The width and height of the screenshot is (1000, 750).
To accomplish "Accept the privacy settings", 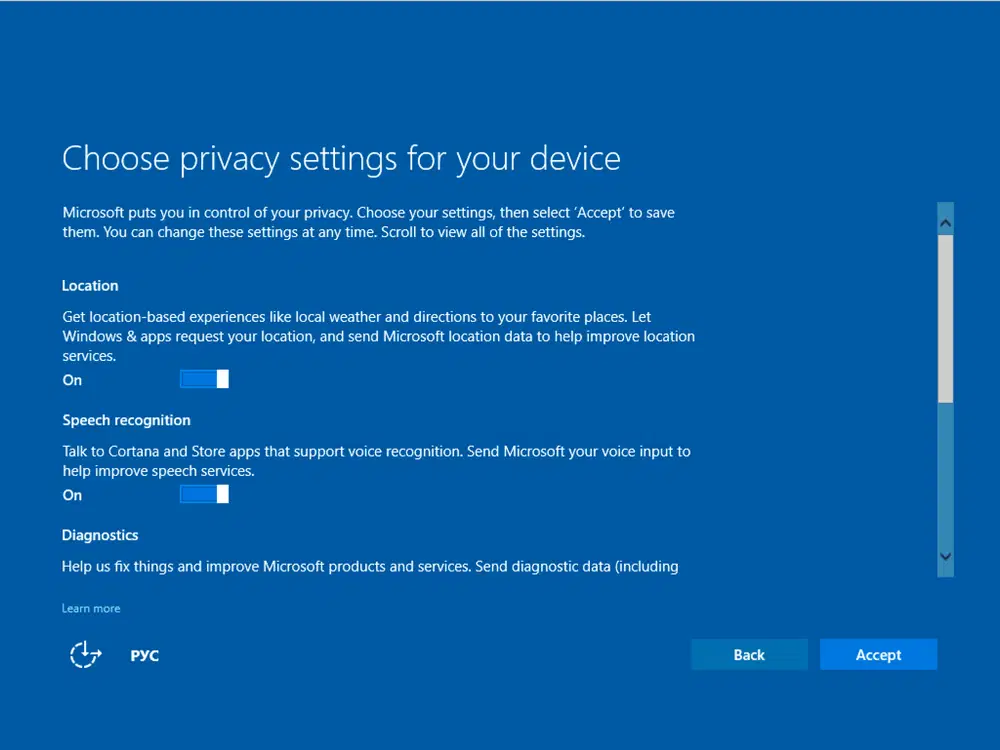I will pyautogui.click(x=878, y=655).
